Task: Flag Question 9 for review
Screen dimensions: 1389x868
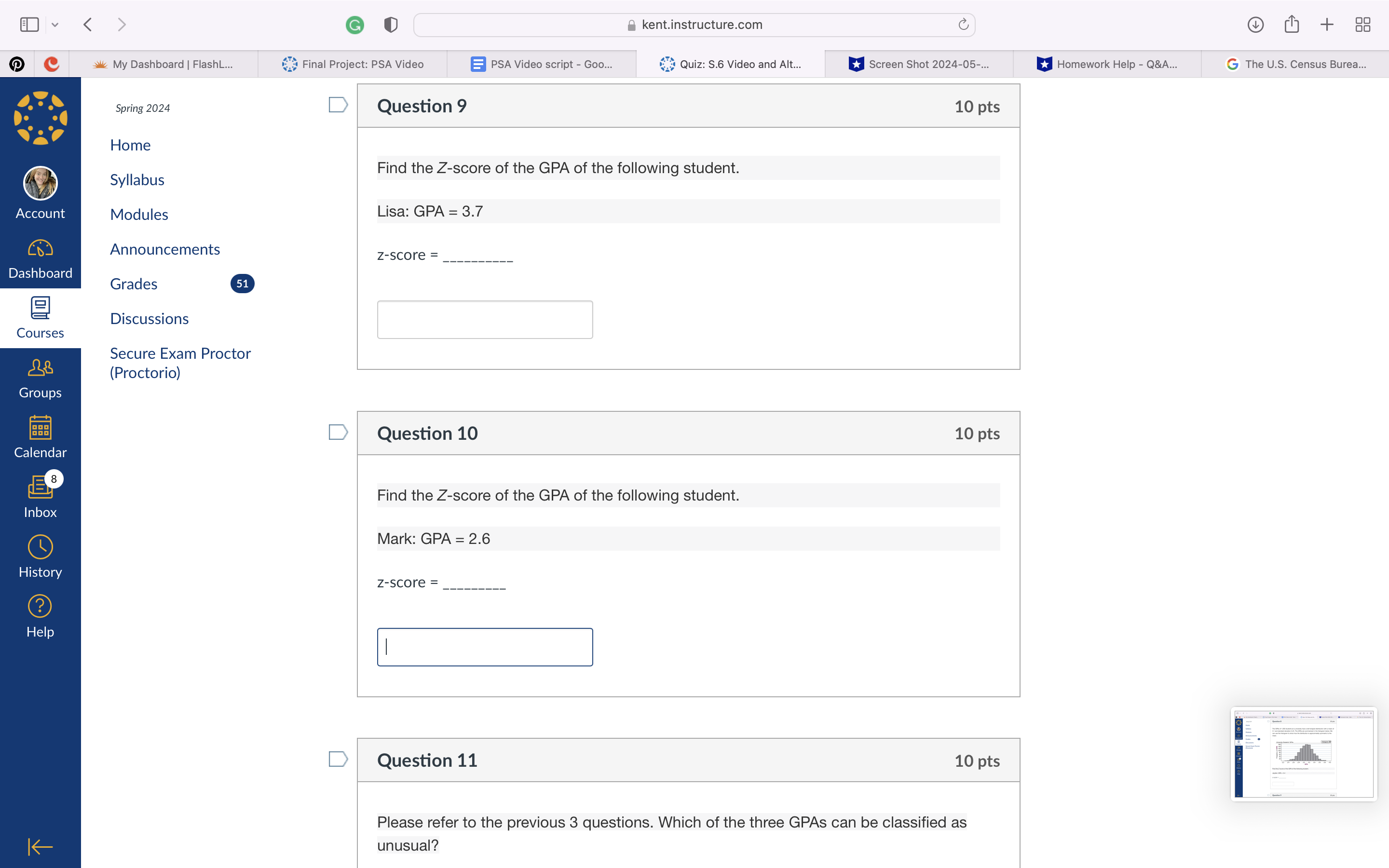Action: click(338, 105)
